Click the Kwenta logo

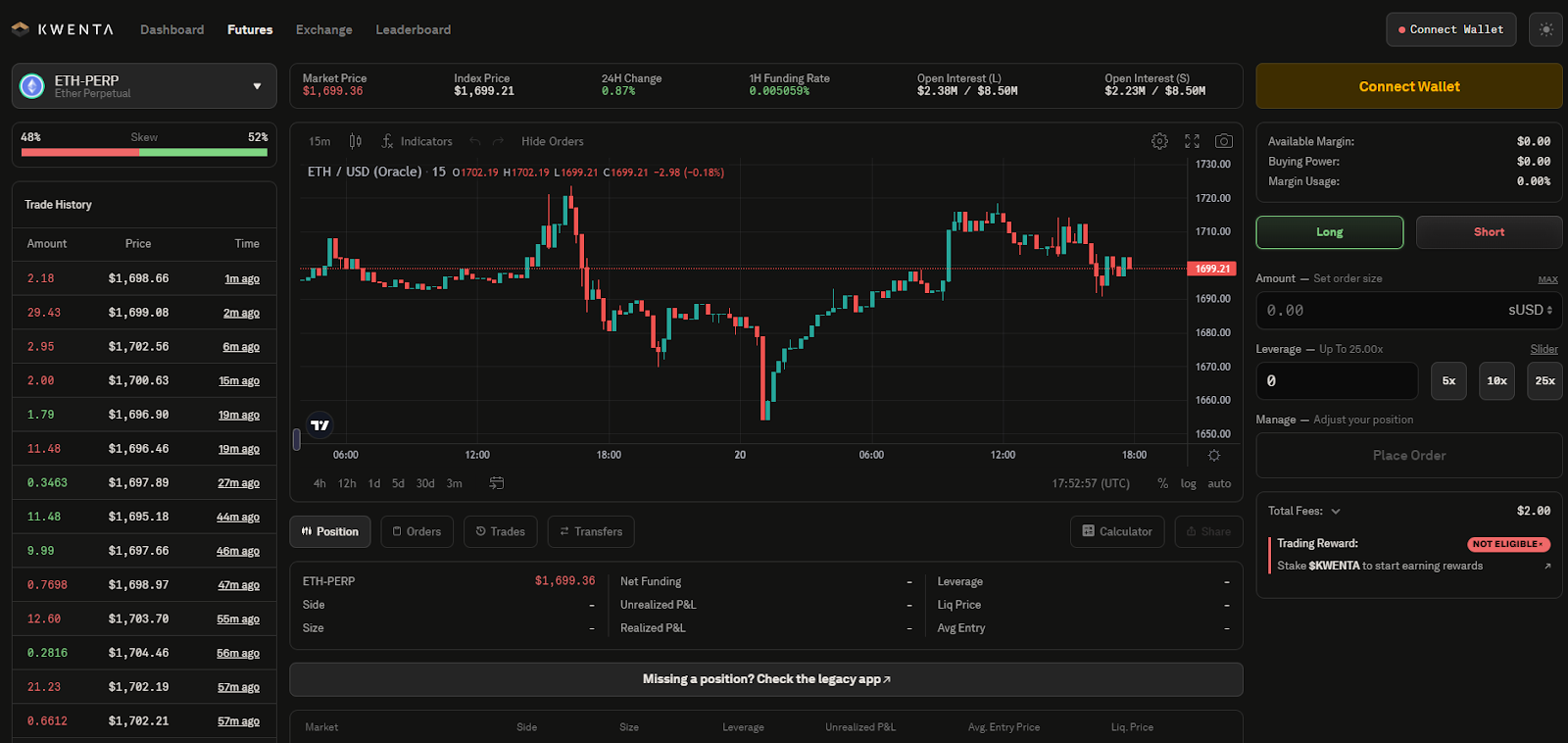(x=63, y=29)
